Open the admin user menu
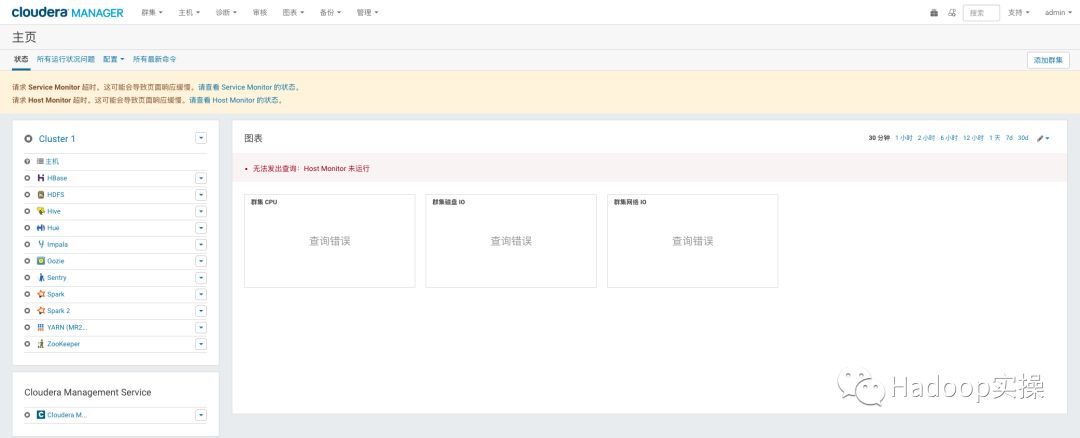The width and height of the screenshot is (1080, 438). click(1057, 12)
